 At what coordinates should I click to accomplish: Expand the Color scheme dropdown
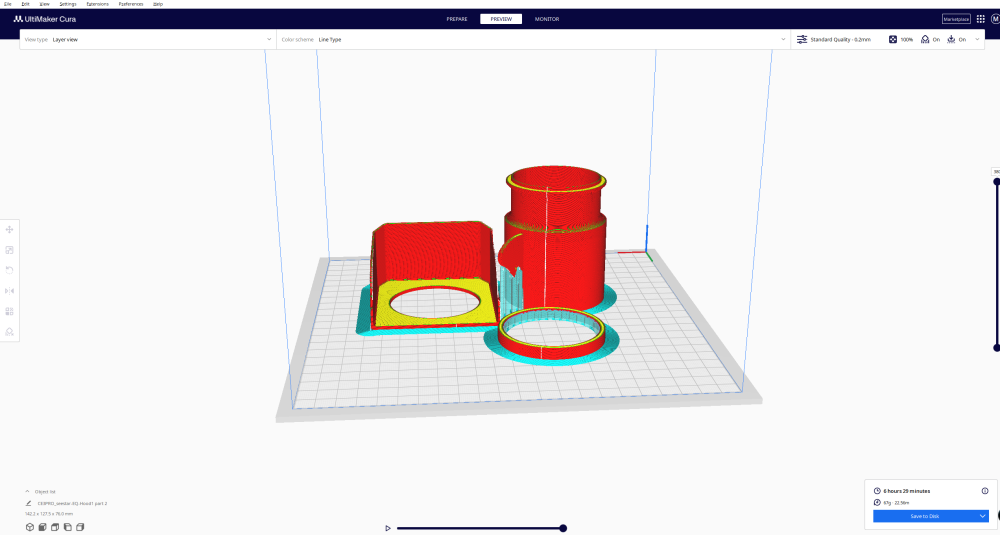(x=532, y=39)
